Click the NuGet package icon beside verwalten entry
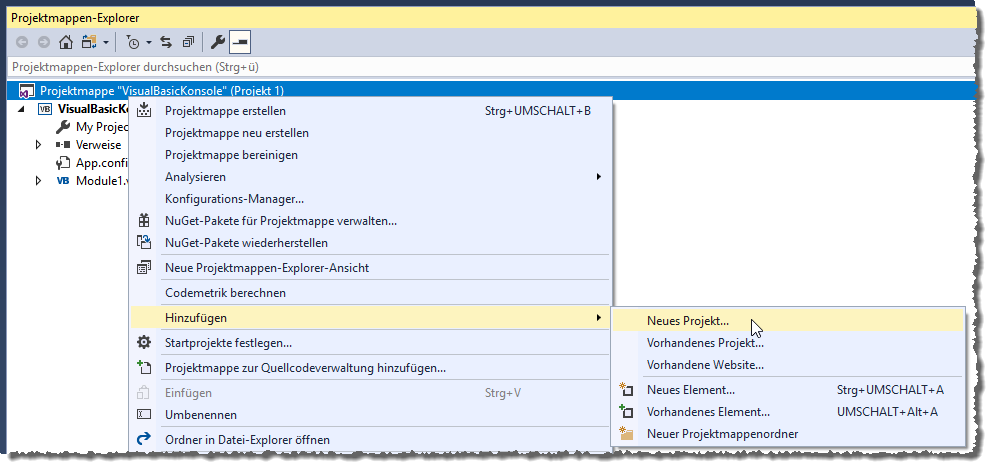Image resolution: width=994 pixels, height=472 pixels. [x=145, y=221]
